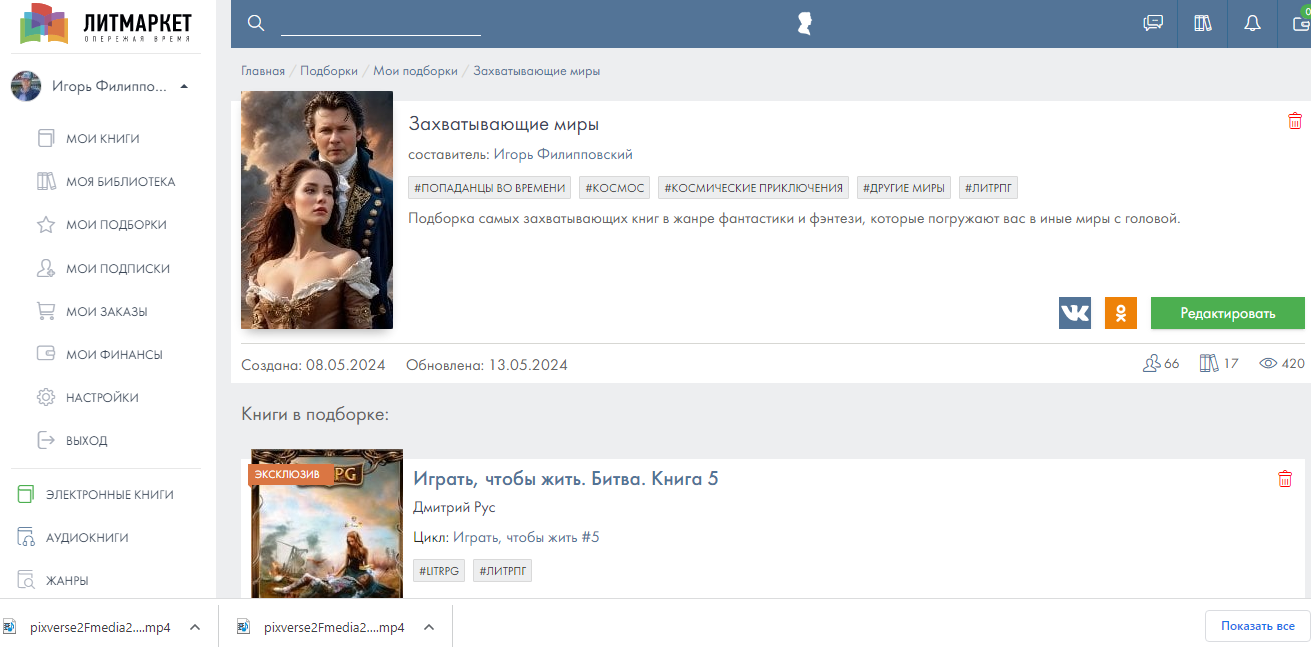Delete the Захватывающие миры collection via trash icon
This screenshot has width=1311, height=647.
click(1295, 121)
